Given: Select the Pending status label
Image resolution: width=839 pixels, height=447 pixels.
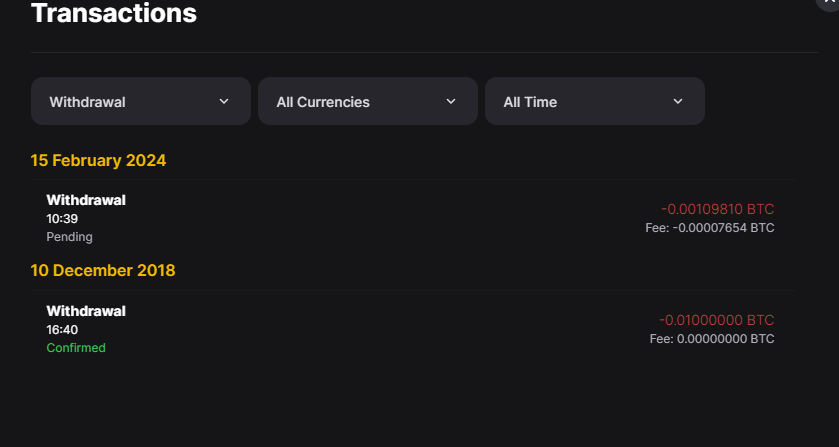Looking at the screenshot, I should click(70, 237).
